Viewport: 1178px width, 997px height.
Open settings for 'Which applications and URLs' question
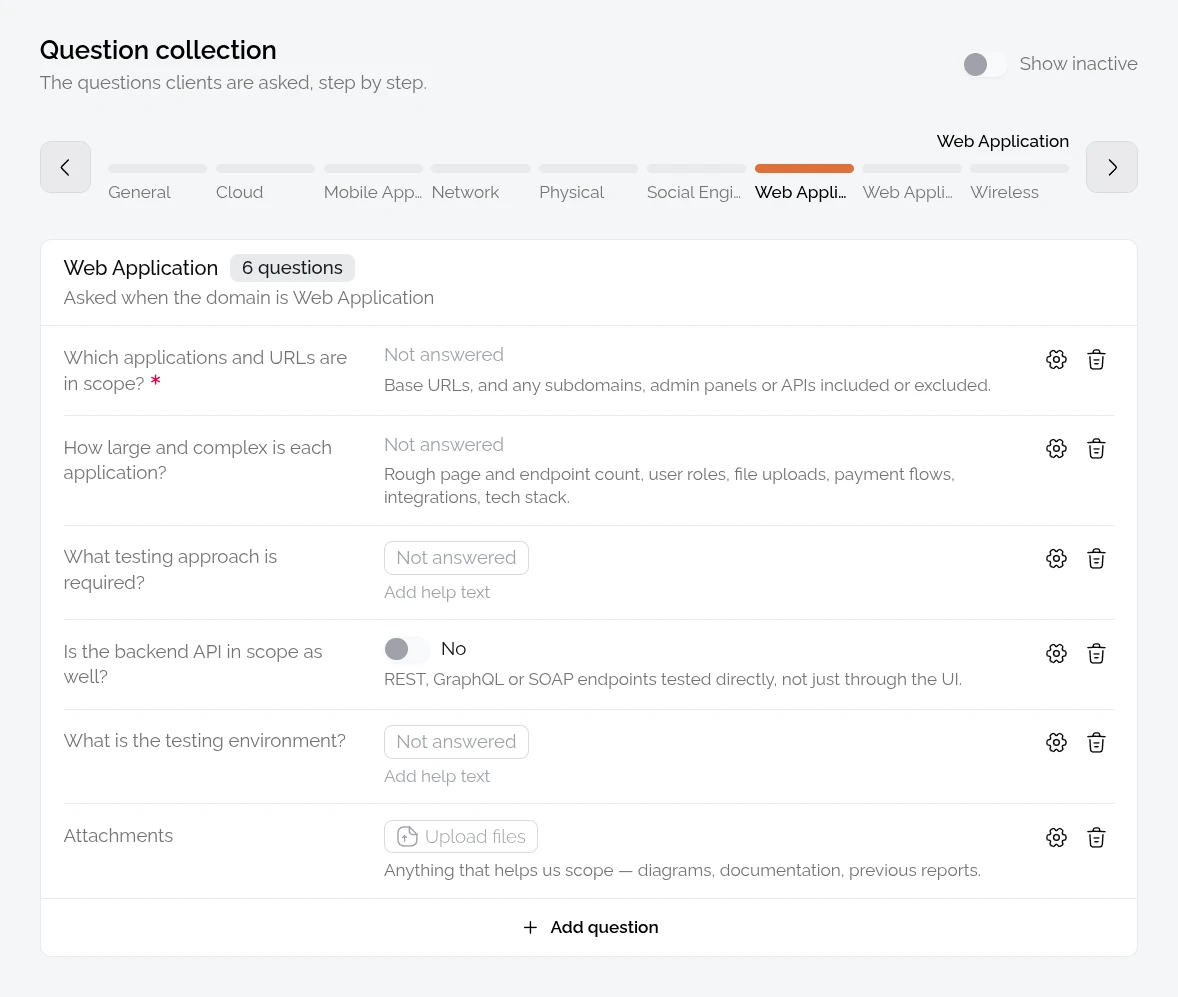(1056, 360)
